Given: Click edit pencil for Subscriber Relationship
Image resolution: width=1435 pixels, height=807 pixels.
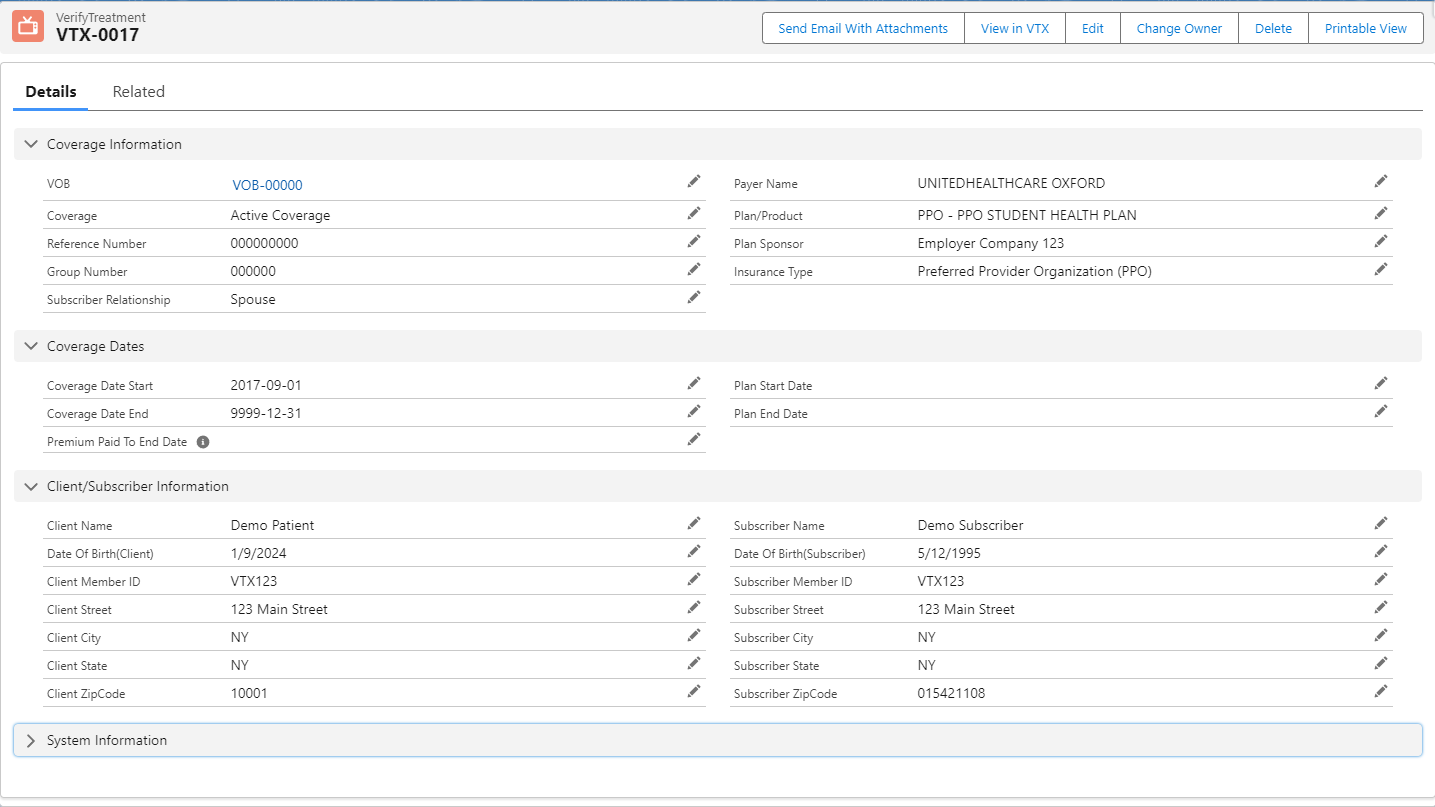Looking at the screenshot, I should point(693,297).
